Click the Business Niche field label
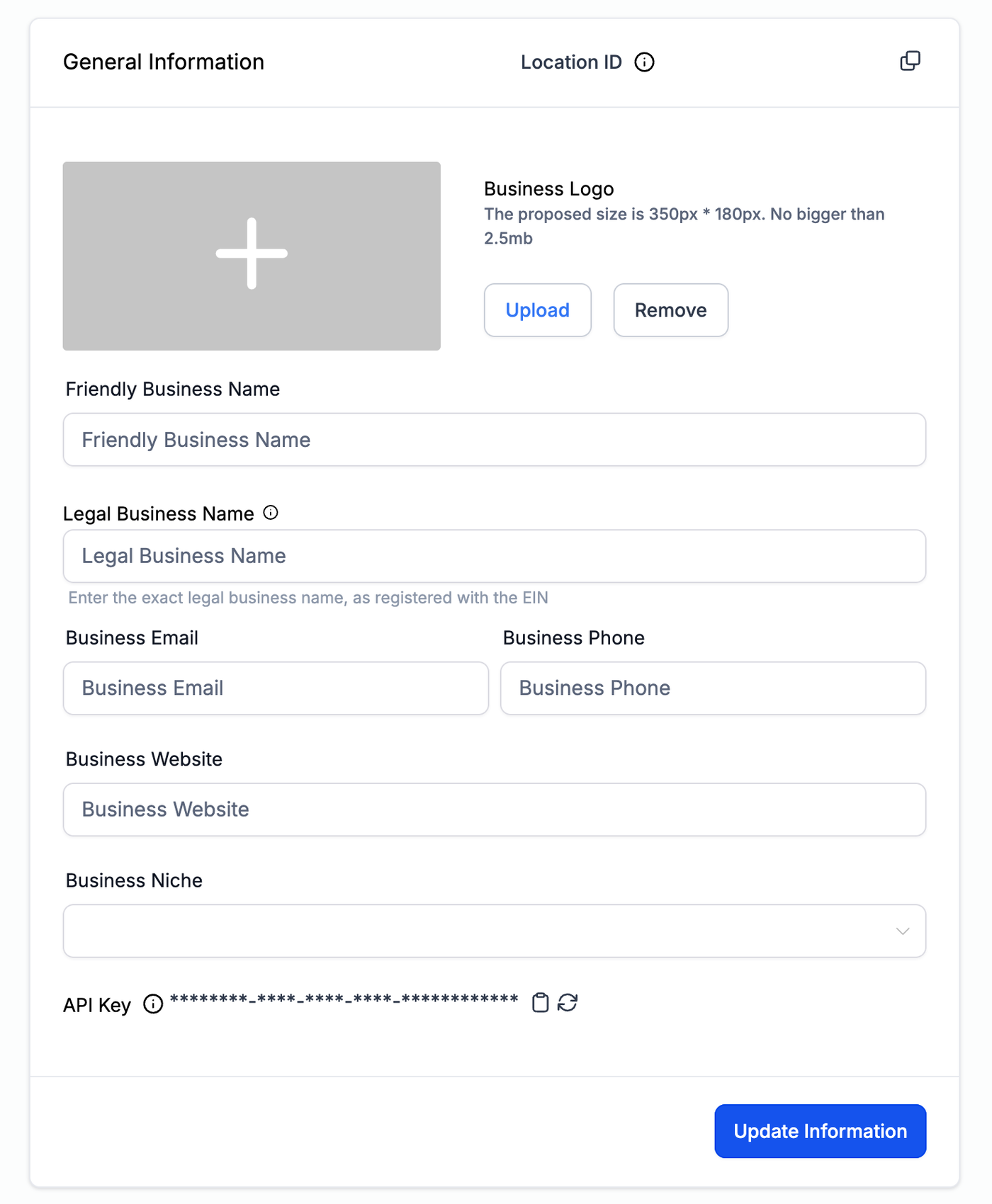This screenshot has height=1204, width=992. point(134,880)
